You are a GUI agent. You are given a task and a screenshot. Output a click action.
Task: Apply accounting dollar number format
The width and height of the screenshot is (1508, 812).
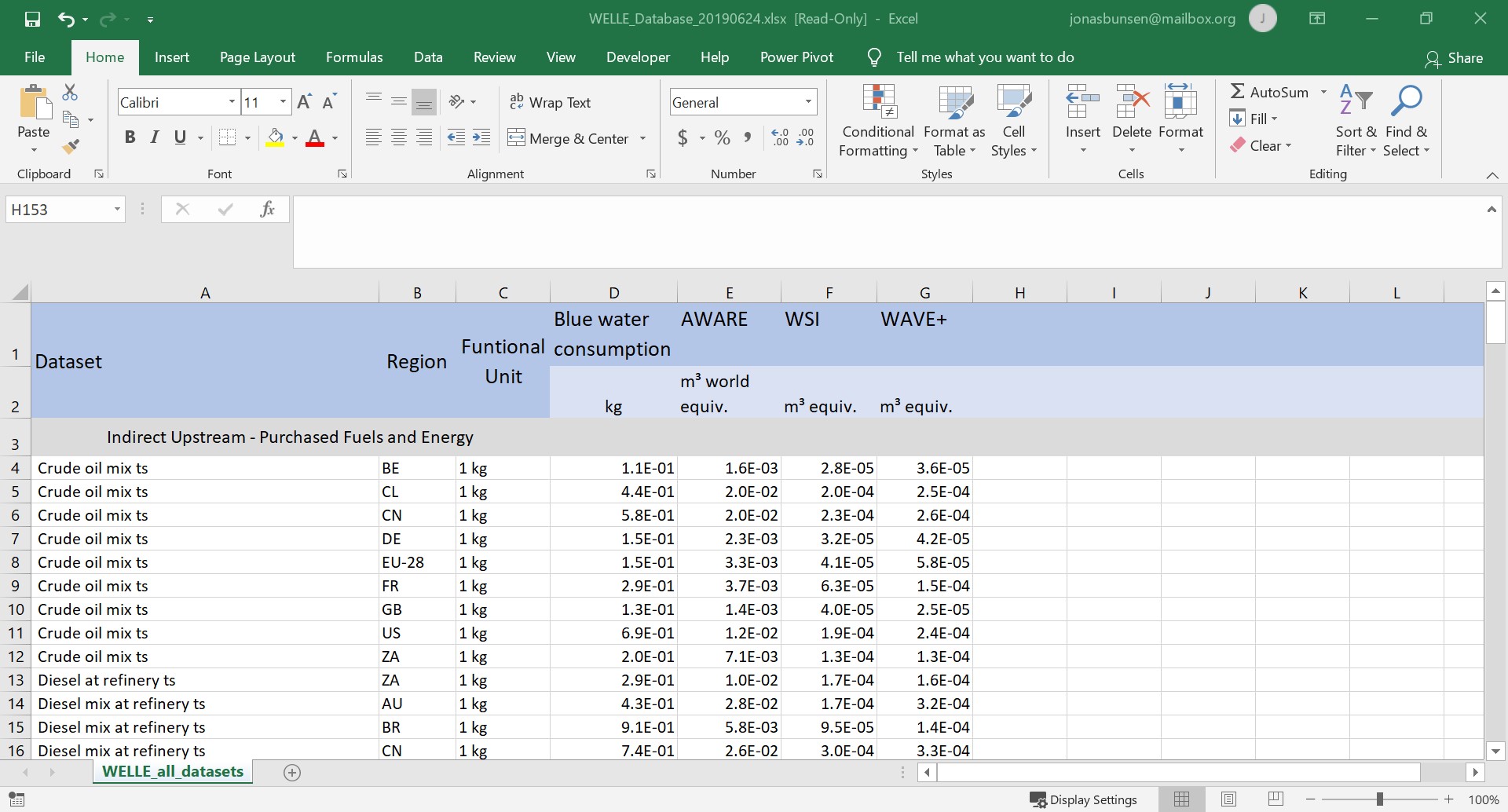point(683,138)
